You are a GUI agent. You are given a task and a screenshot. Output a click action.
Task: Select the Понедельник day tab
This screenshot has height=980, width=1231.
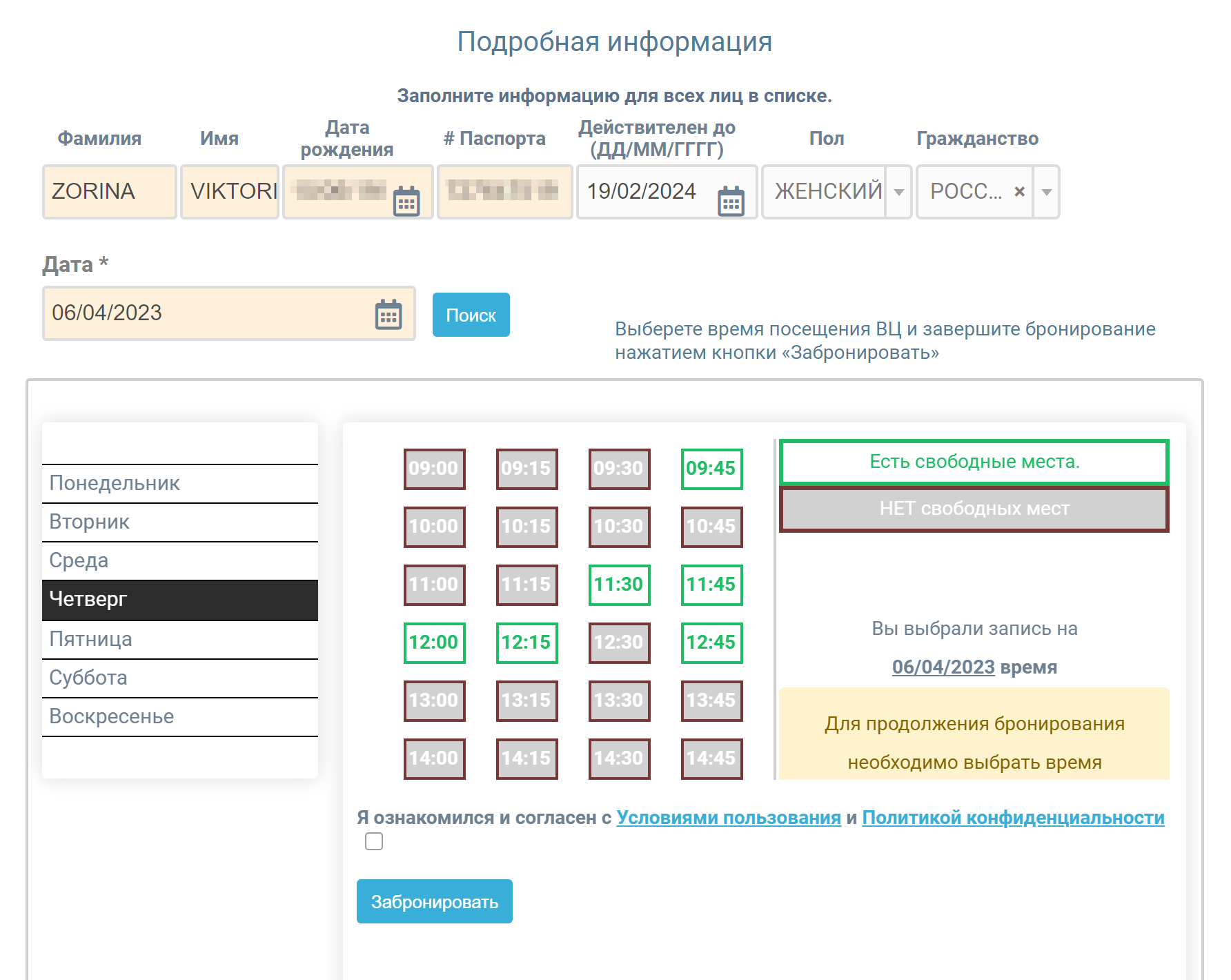(x=180, y=483)
